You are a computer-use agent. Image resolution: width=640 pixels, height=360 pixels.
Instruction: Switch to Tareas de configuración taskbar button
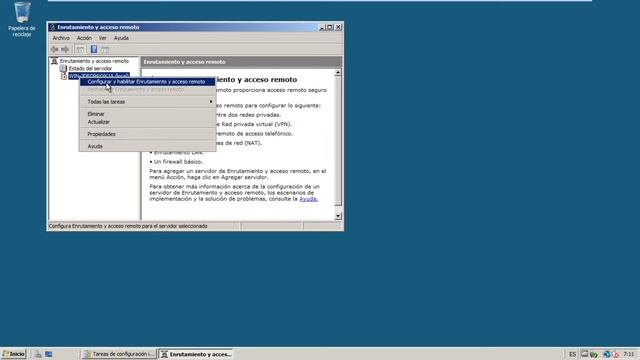(119, 354)
